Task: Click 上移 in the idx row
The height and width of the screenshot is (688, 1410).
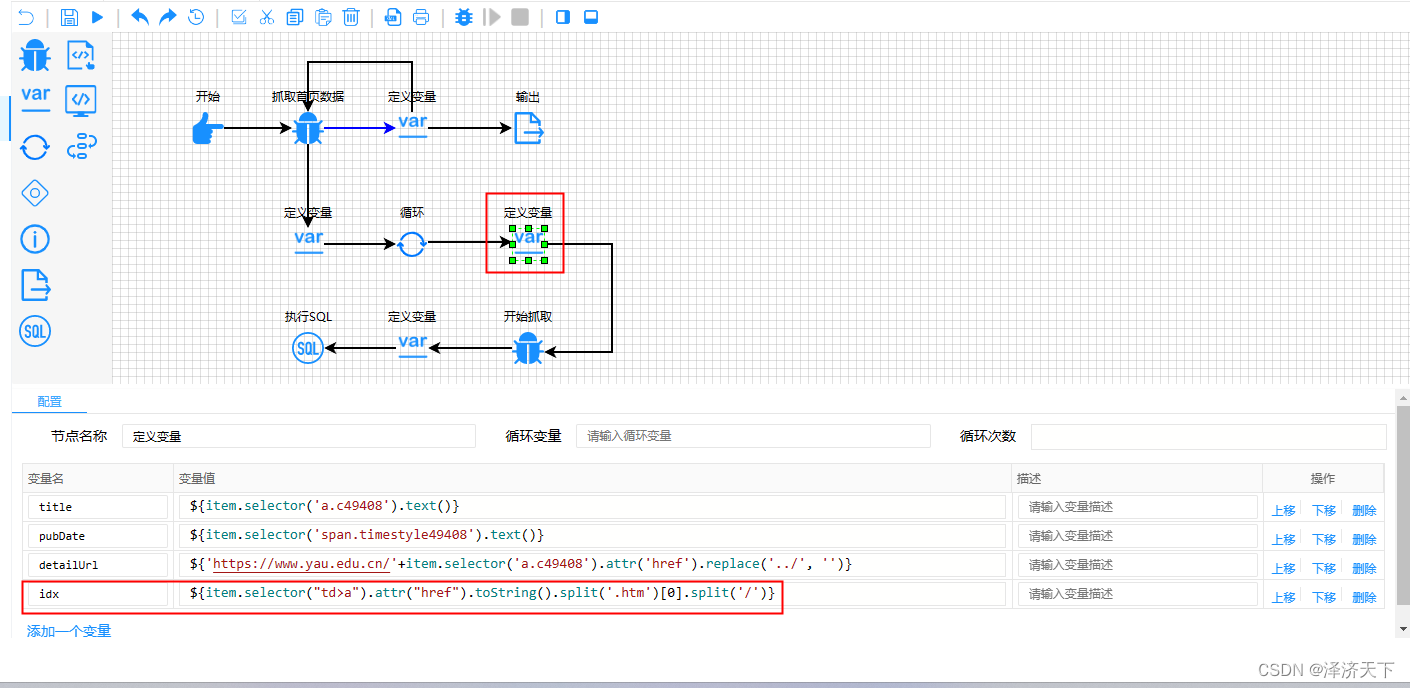Action: tap(1283, 597)
